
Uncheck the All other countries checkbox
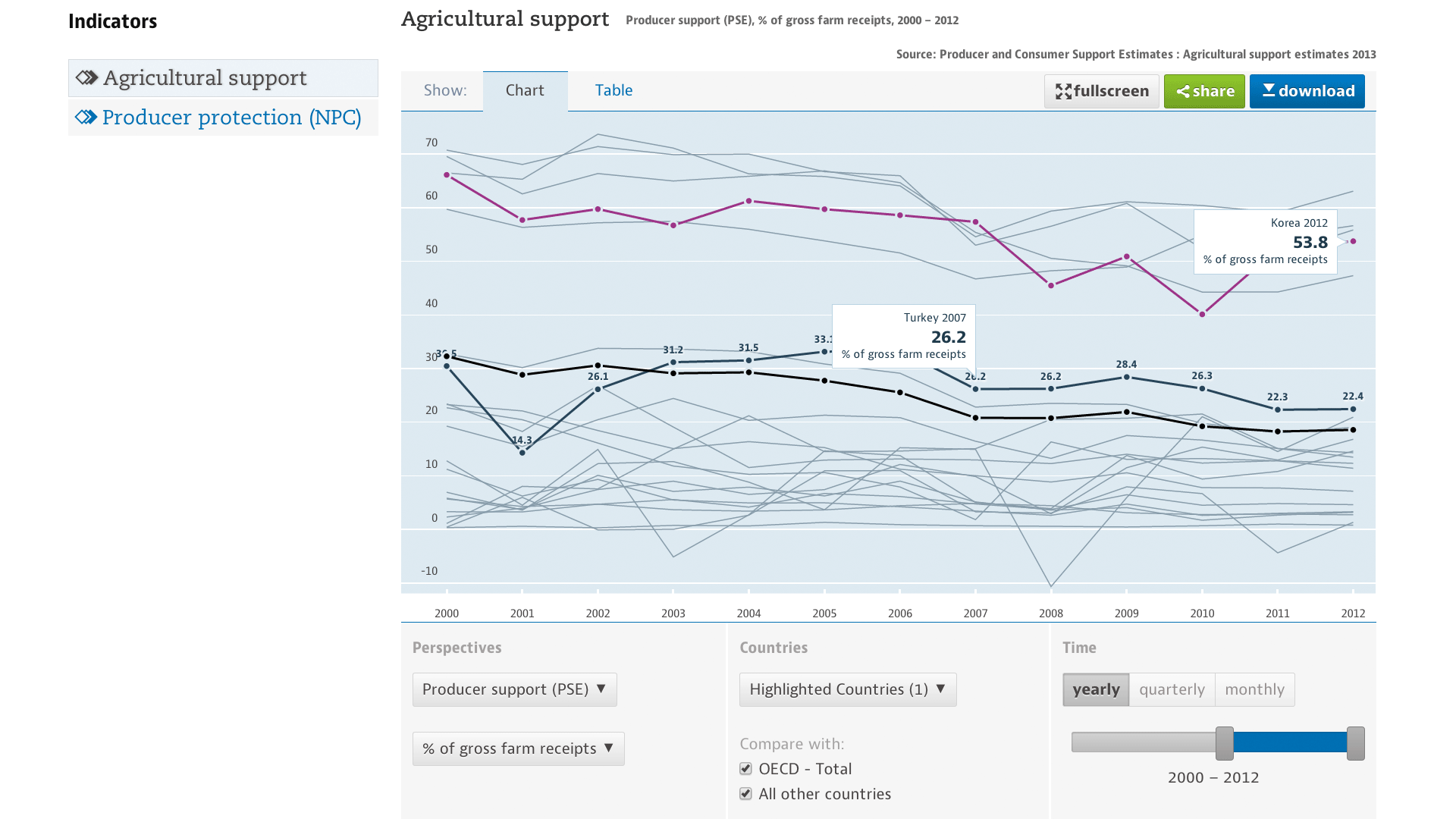[x=745, y=794]
